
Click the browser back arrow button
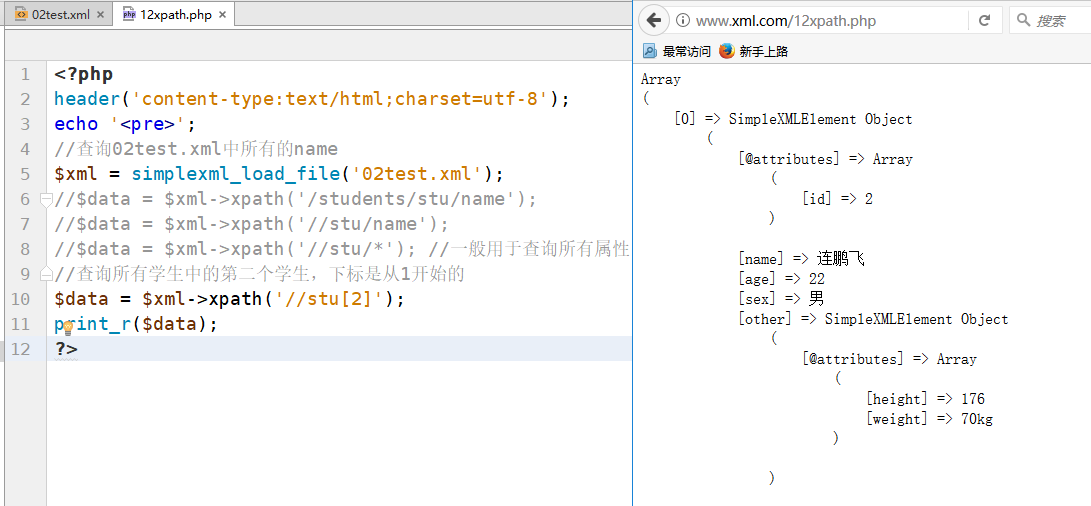[654, 20]
